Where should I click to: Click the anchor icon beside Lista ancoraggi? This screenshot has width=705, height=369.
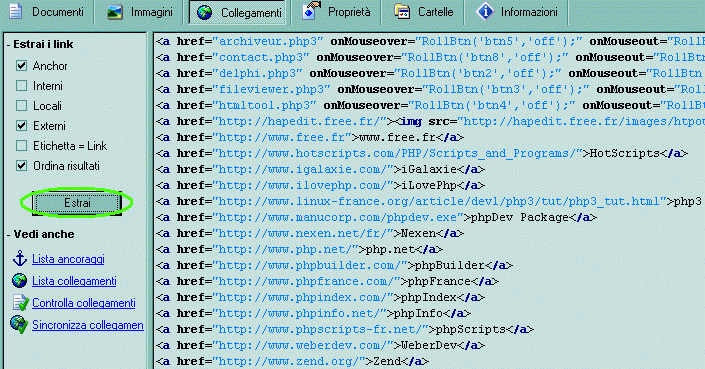[x=19, y=259]
